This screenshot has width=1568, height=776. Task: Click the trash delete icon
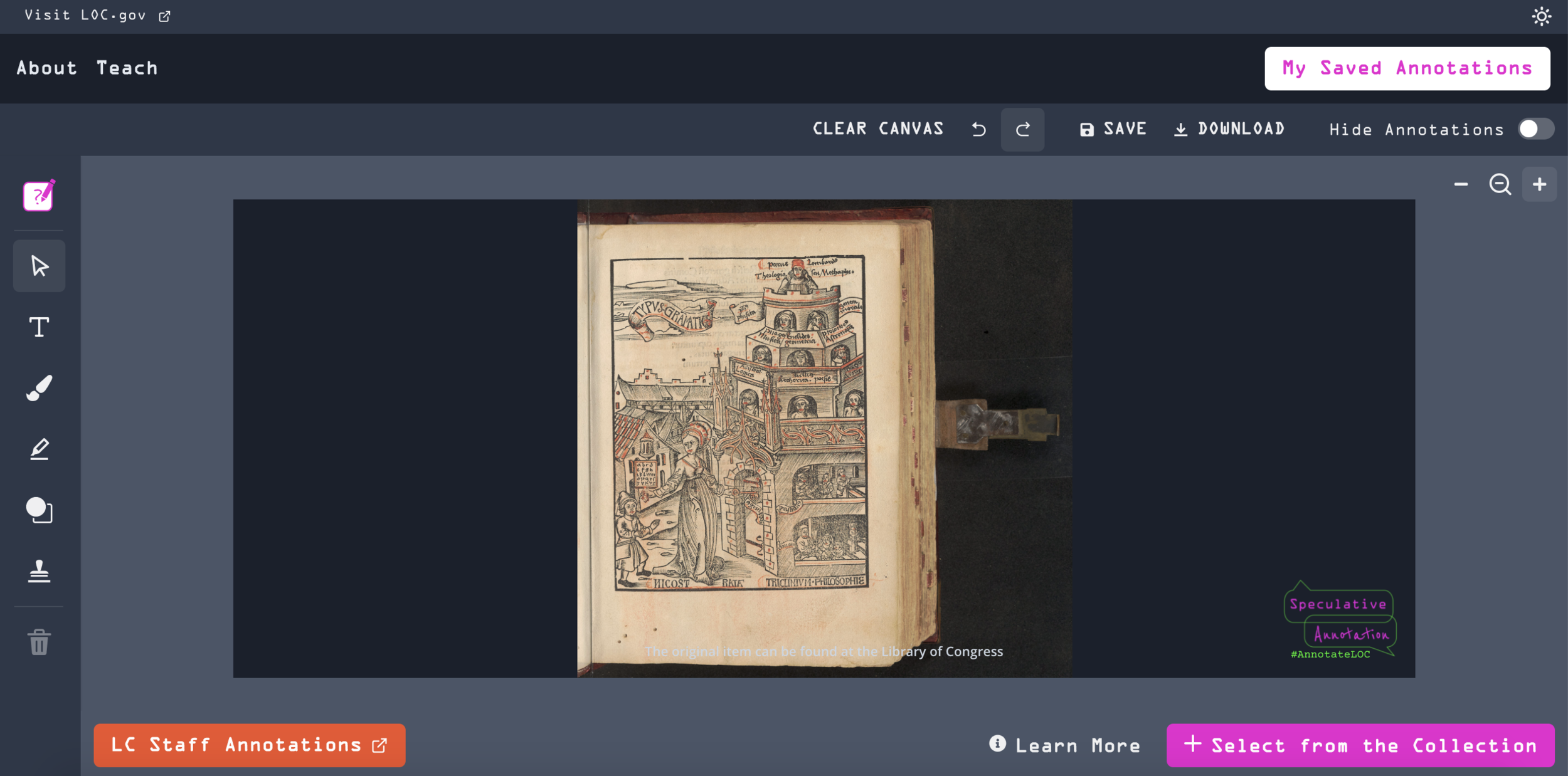[x=39, y=642]
